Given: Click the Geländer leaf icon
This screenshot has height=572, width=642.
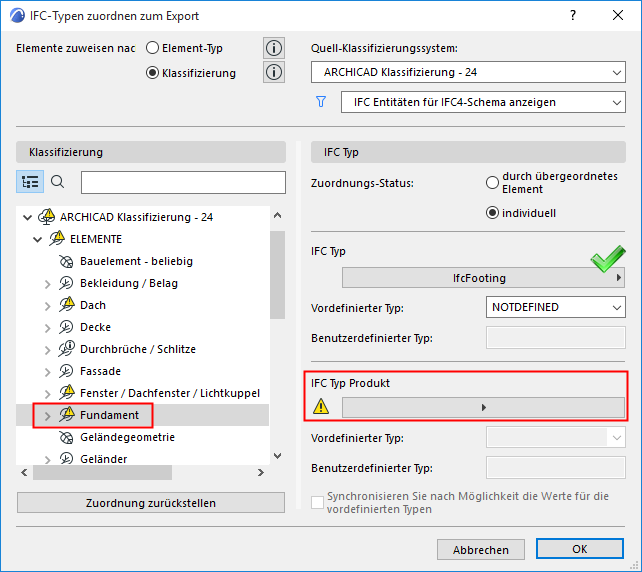Looking at the screenshot, I should 66,458.
